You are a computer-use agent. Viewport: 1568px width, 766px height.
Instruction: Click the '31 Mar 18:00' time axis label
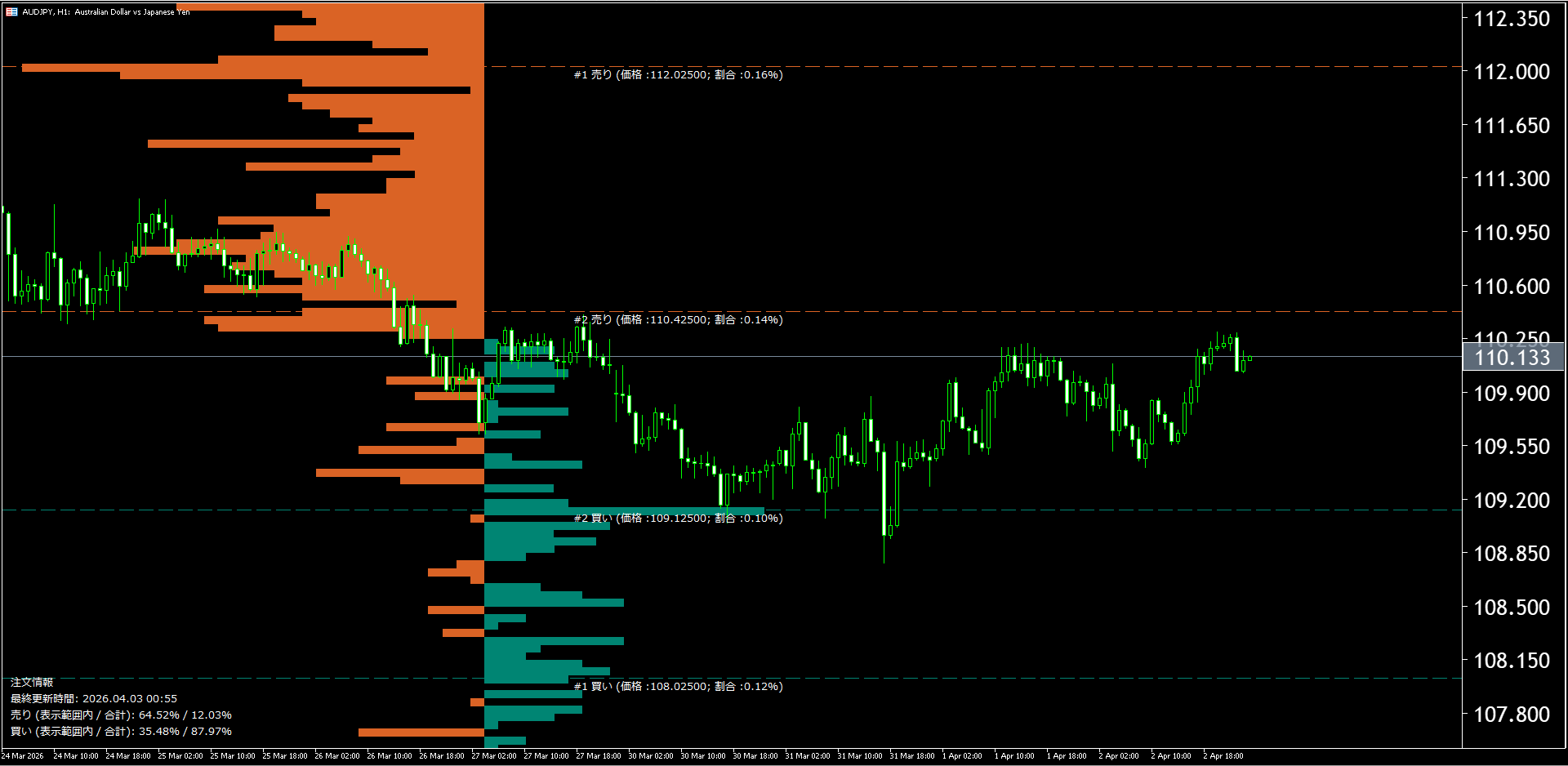point(912,756)
